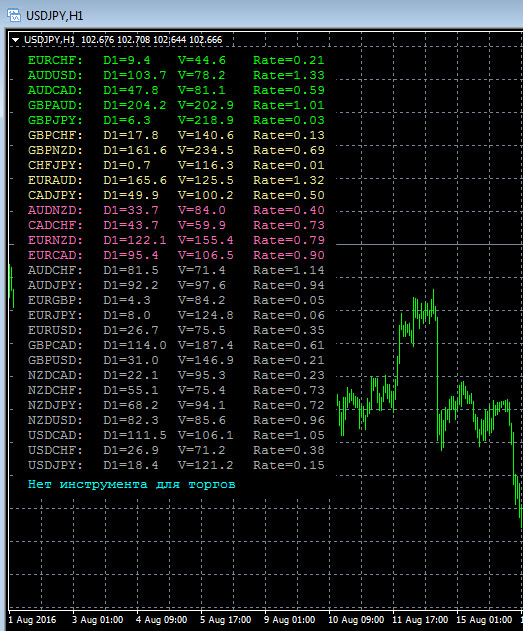Select the EURAUD: row label
Screen dimensions: 523x631
pyautogui.click(x=55, y=180)
